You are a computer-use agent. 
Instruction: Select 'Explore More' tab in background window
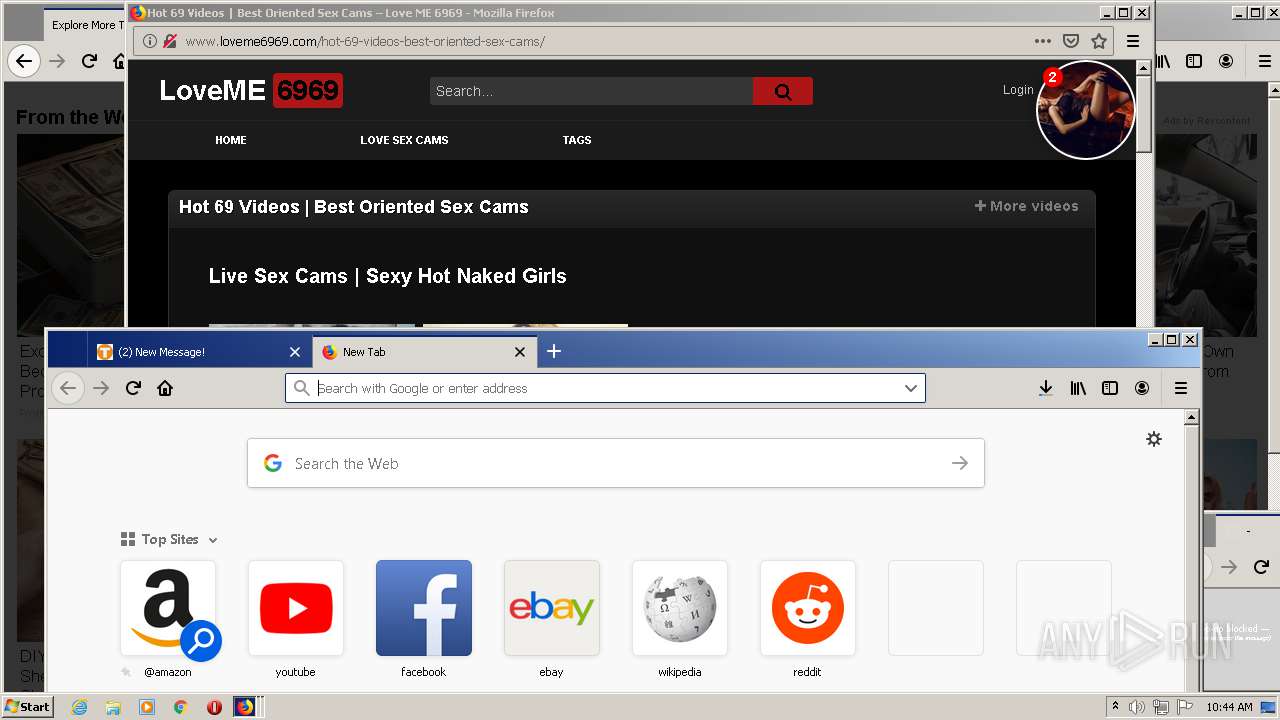(x=85, y=25)
